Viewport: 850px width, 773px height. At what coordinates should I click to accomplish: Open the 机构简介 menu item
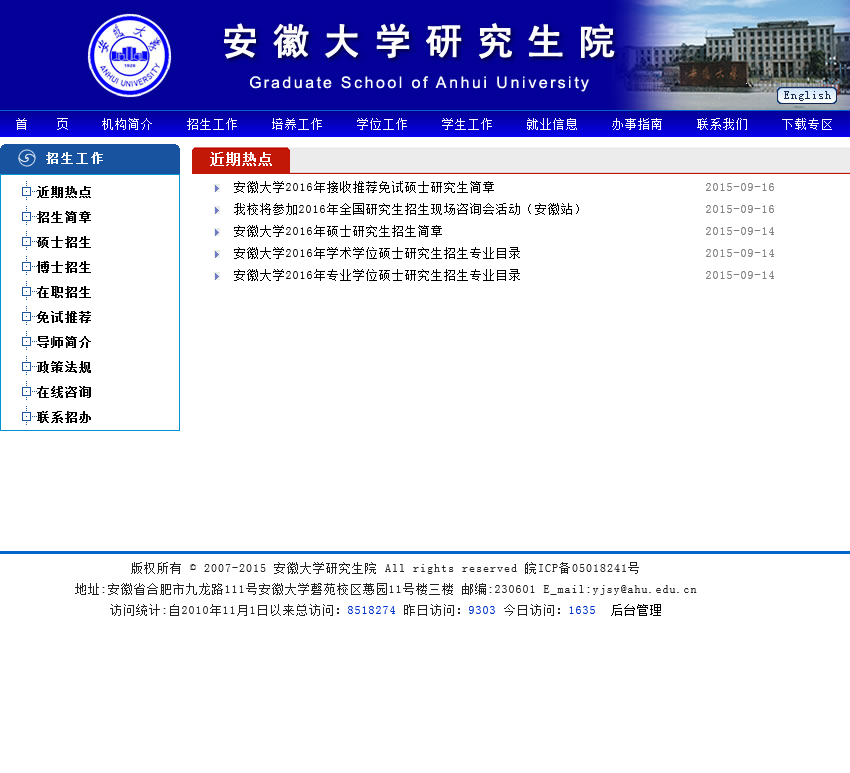(x=127, y=124)
